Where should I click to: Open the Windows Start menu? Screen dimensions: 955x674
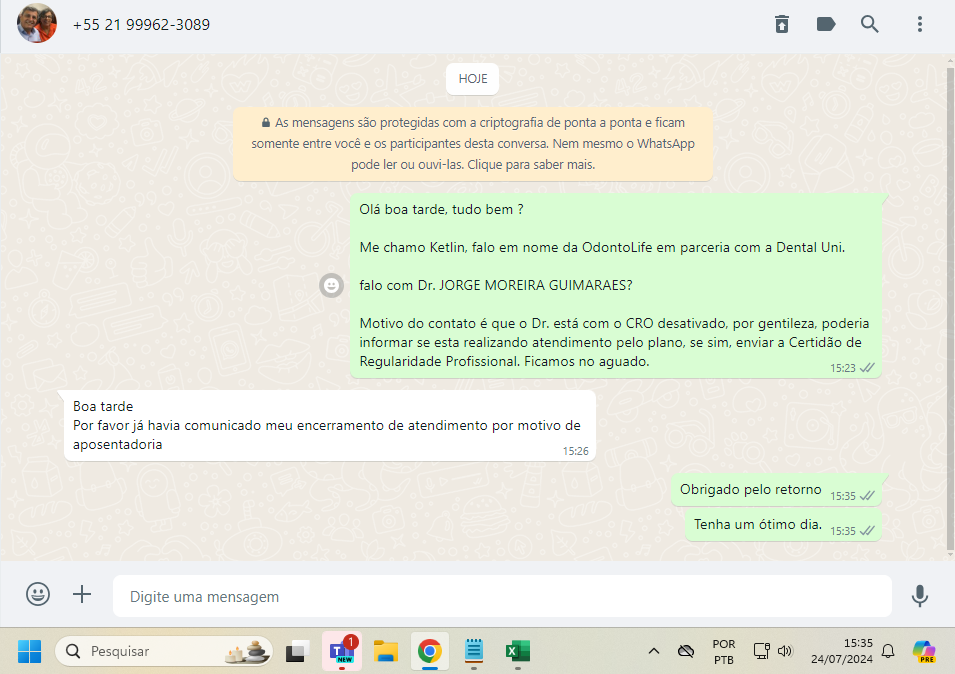29,651
